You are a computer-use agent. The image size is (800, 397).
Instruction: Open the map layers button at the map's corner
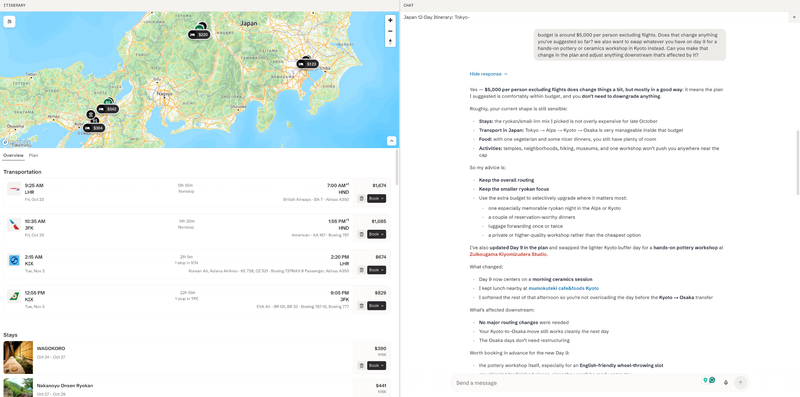tap(9, 21)
